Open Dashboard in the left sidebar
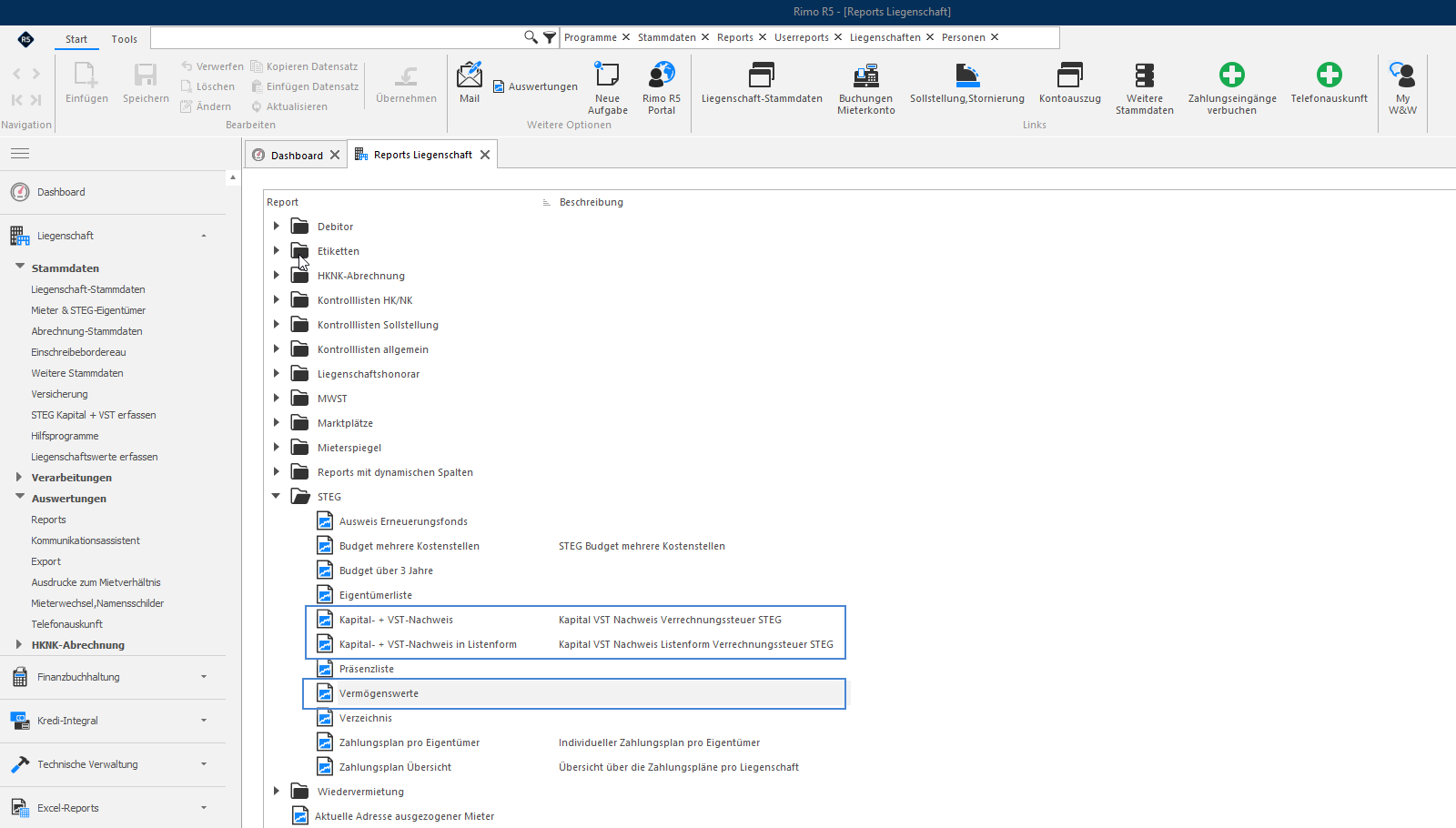Viewport: 1456px width, 828px height. [x=61, y=192]
